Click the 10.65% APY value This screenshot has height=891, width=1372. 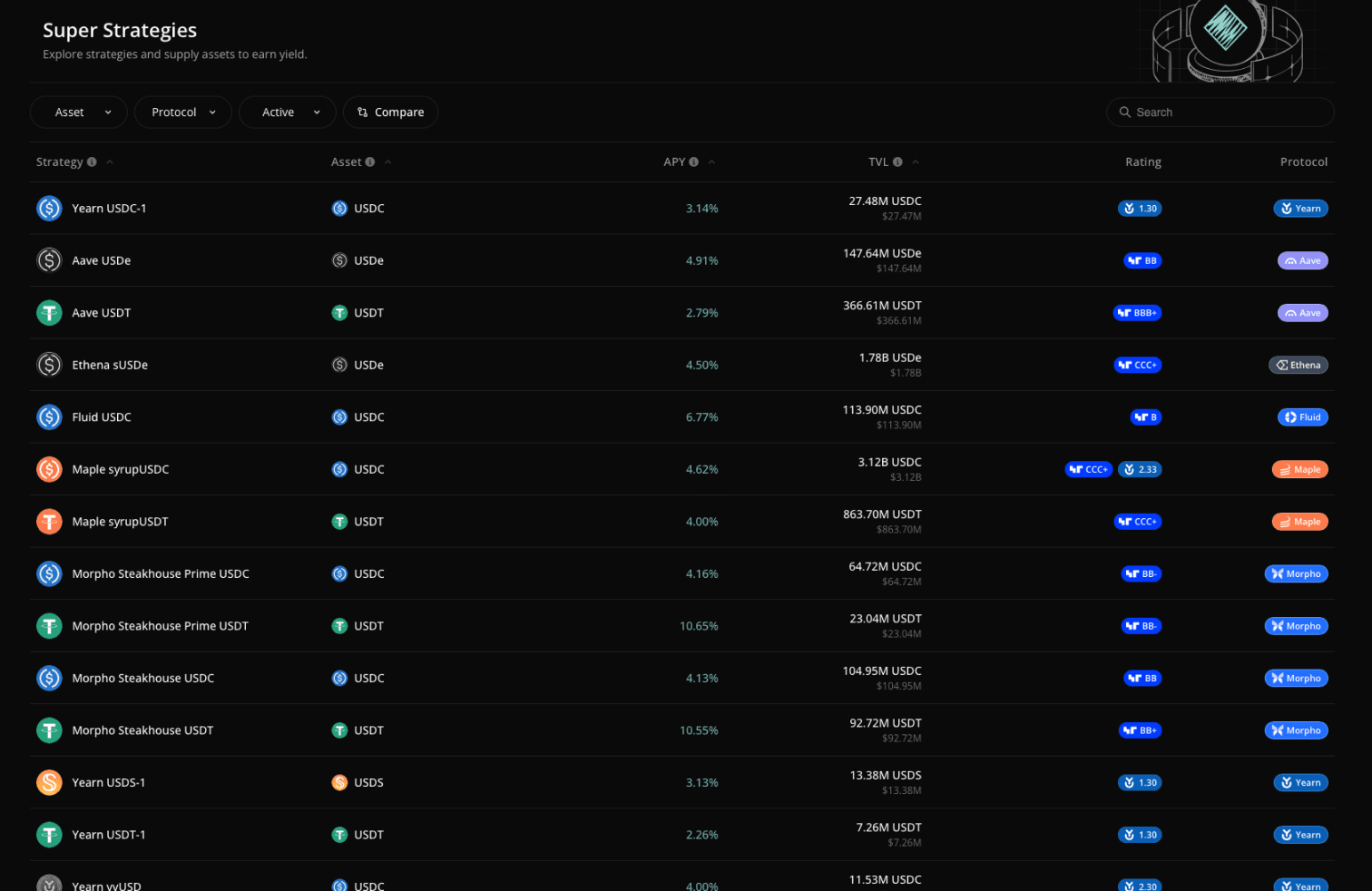[x=699, y=626]
